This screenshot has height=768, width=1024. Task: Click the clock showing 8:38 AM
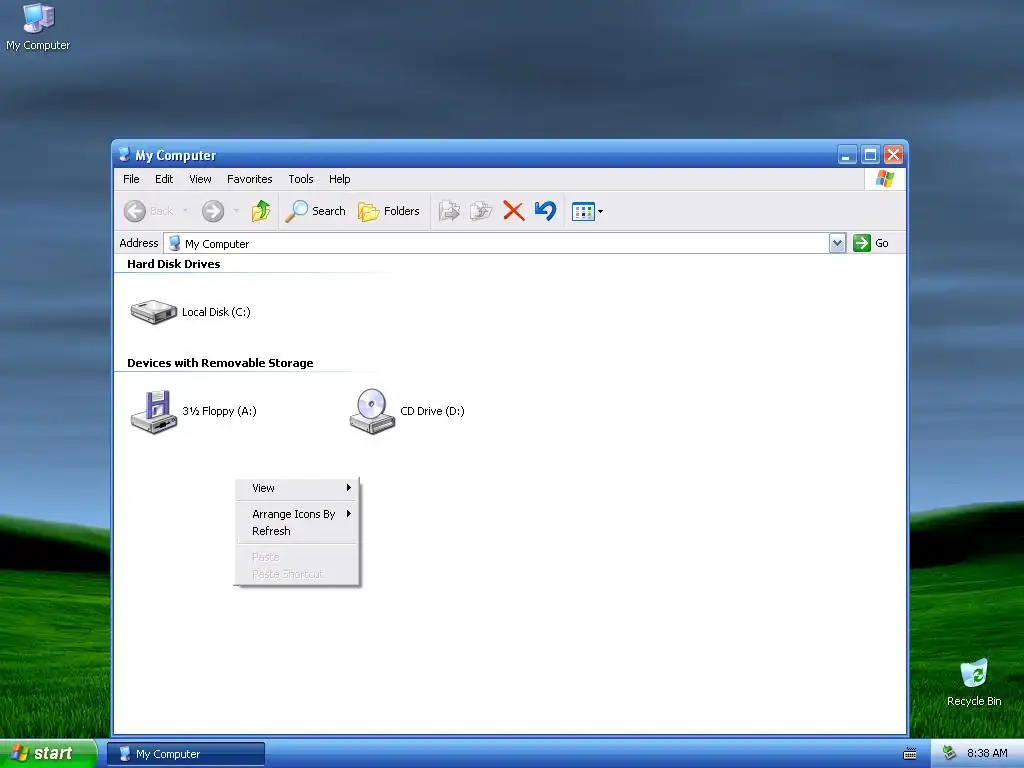[x=987, y=754]
